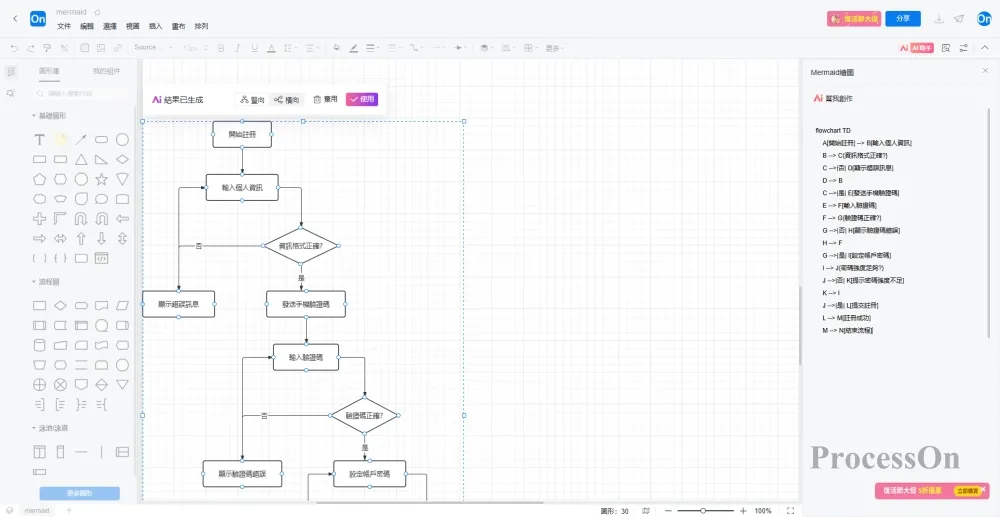Click the shape search input field

click(x=85, y=93)
